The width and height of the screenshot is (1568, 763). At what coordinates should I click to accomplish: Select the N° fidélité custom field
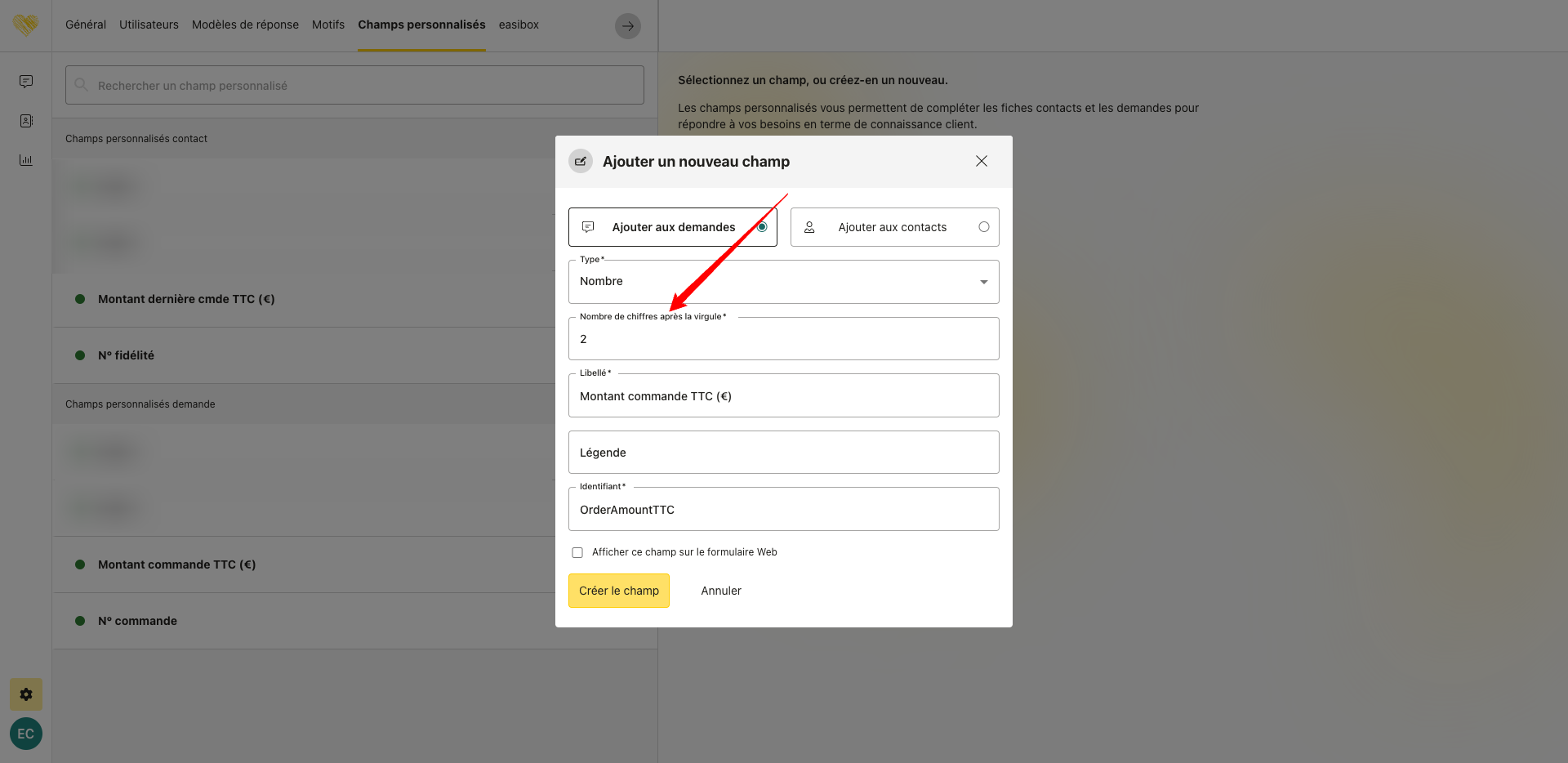pyautogui.click(x=126, y=355)
